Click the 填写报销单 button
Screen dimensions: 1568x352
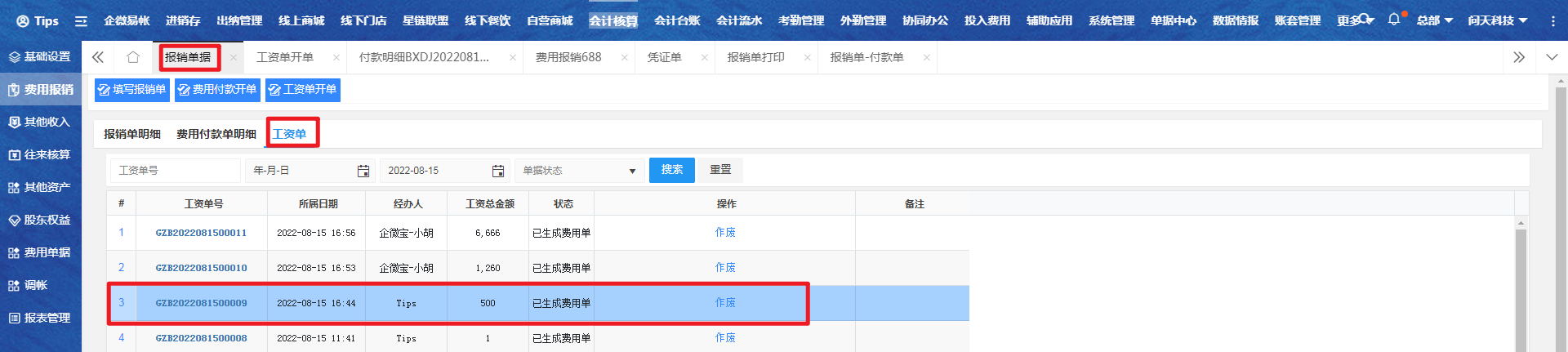[132, 90]
